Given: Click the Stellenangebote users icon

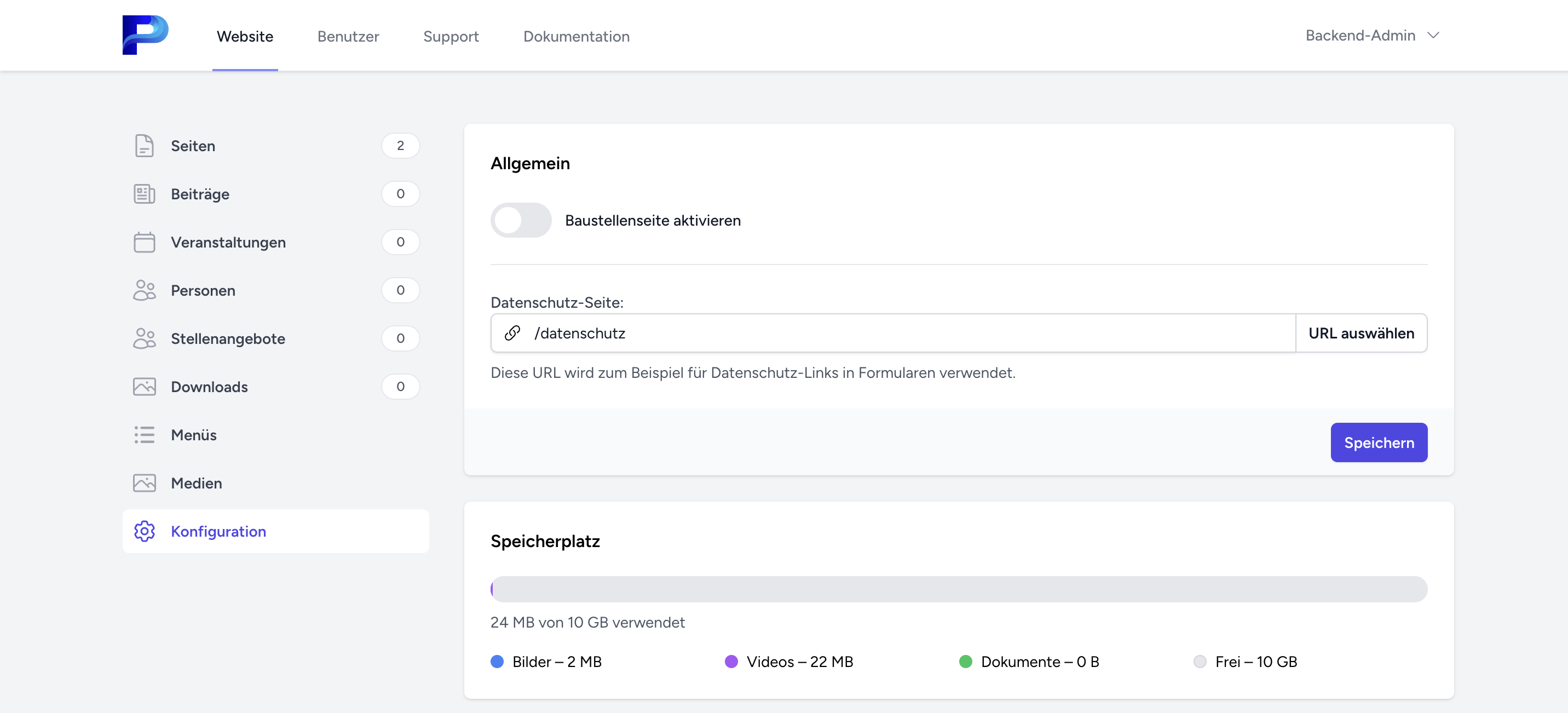Looking at the screenshot, I should [144, 338].
